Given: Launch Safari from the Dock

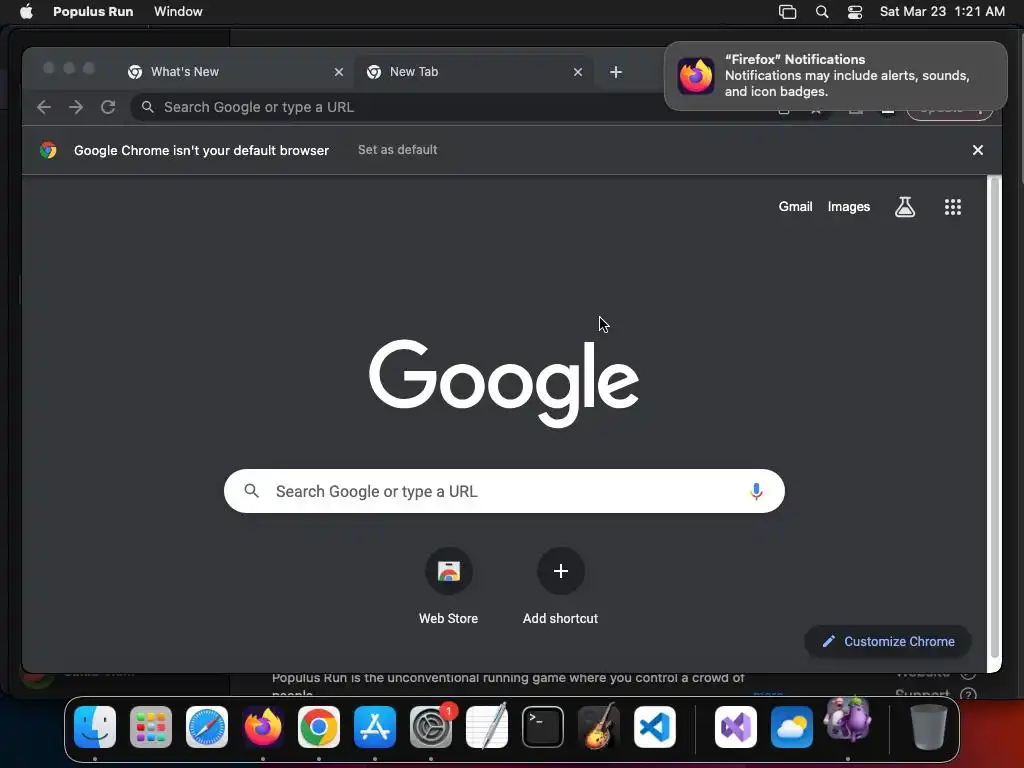Looking at the screenshot, I should pos(207,727).
